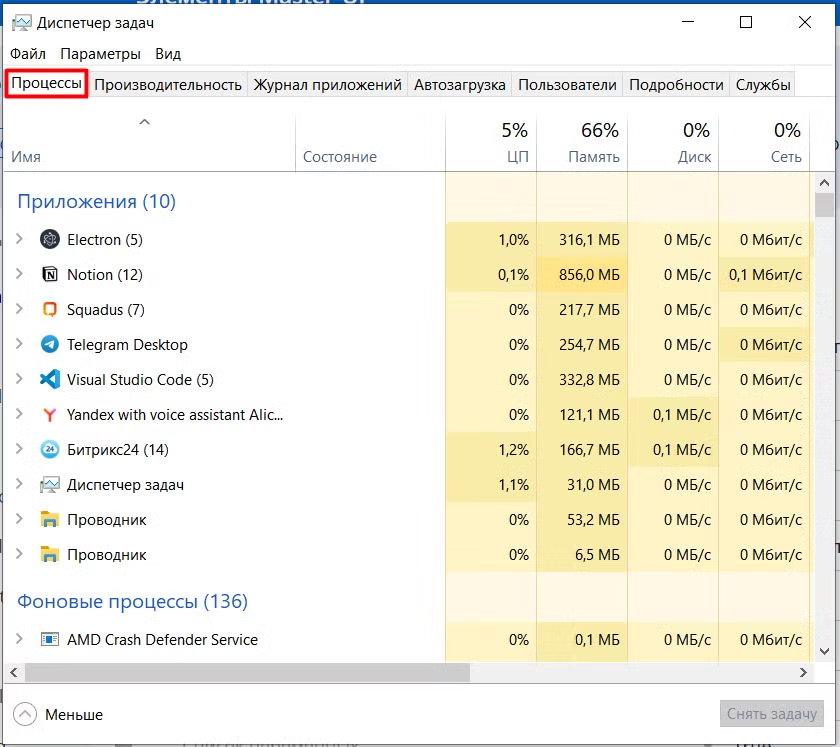Expand the Битрикс24 (14) process group
This screenshot has height=747, width=840.
pyautogui.click(x=19, y=449)
